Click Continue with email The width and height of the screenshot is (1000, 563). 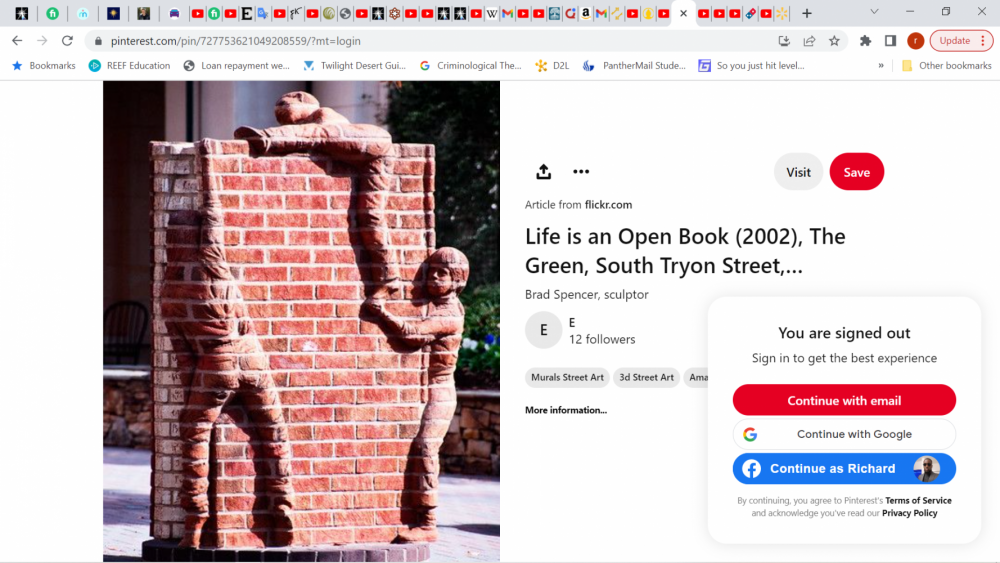[x=844, y=400]
